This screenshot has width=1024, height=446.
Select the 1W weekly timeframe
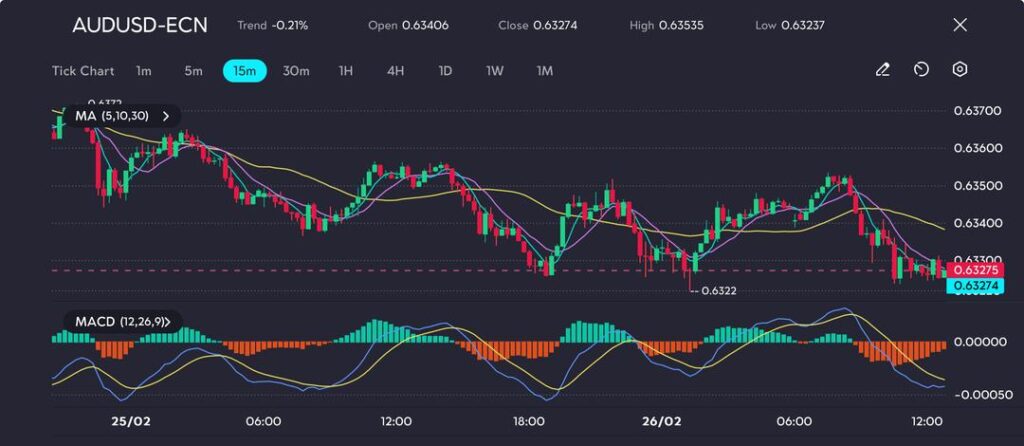pyautogui.click(x=495, y=71)
